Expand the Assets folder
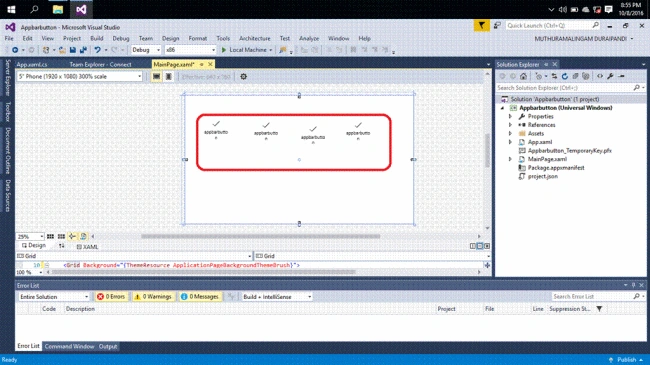Screen dimensions: 650x365 pos(511,134)
